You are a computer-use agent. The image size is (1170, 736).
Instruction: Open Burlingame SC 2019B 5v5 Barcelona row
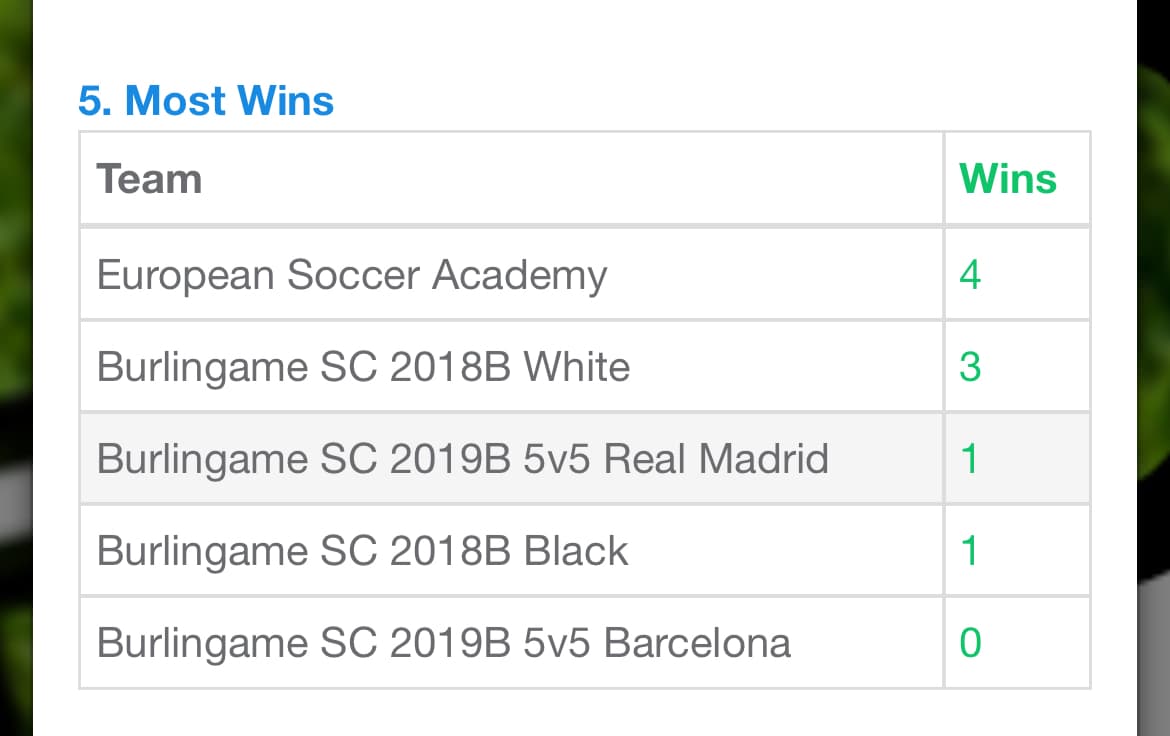pos(443,643)
